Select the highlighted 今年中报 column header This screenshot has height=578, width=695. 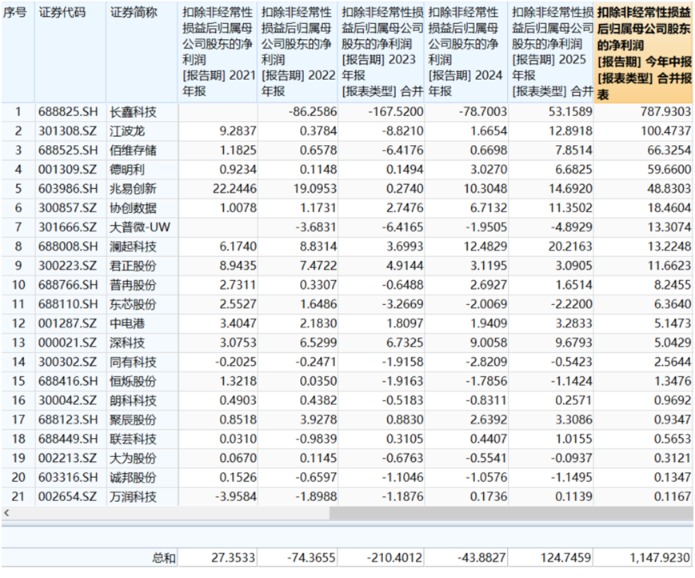coord(644,52)
